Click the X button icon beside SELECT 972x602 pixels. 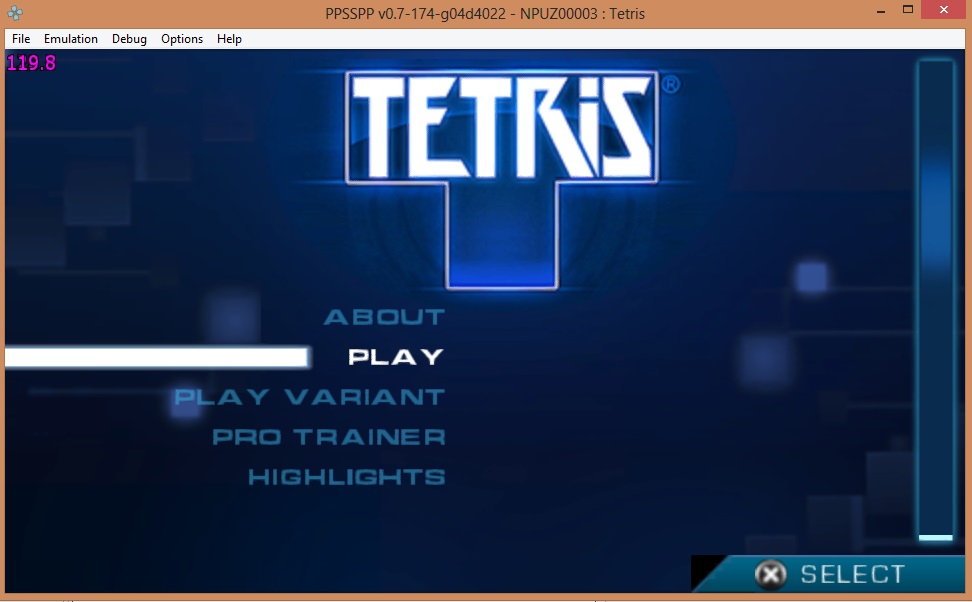pyautogui.click(x=769, y=574)
